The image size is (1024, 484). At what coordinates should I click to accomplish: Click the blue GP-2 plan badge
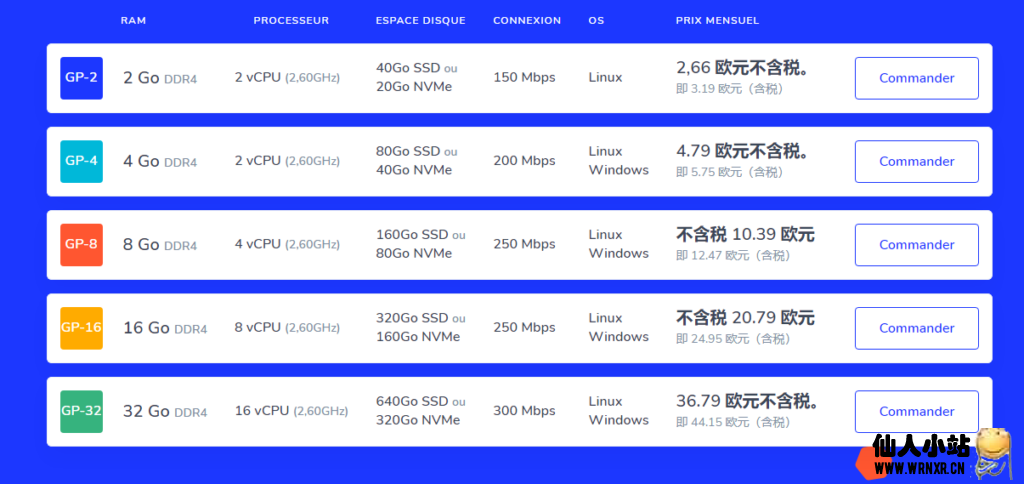click(x=81, y=78)
